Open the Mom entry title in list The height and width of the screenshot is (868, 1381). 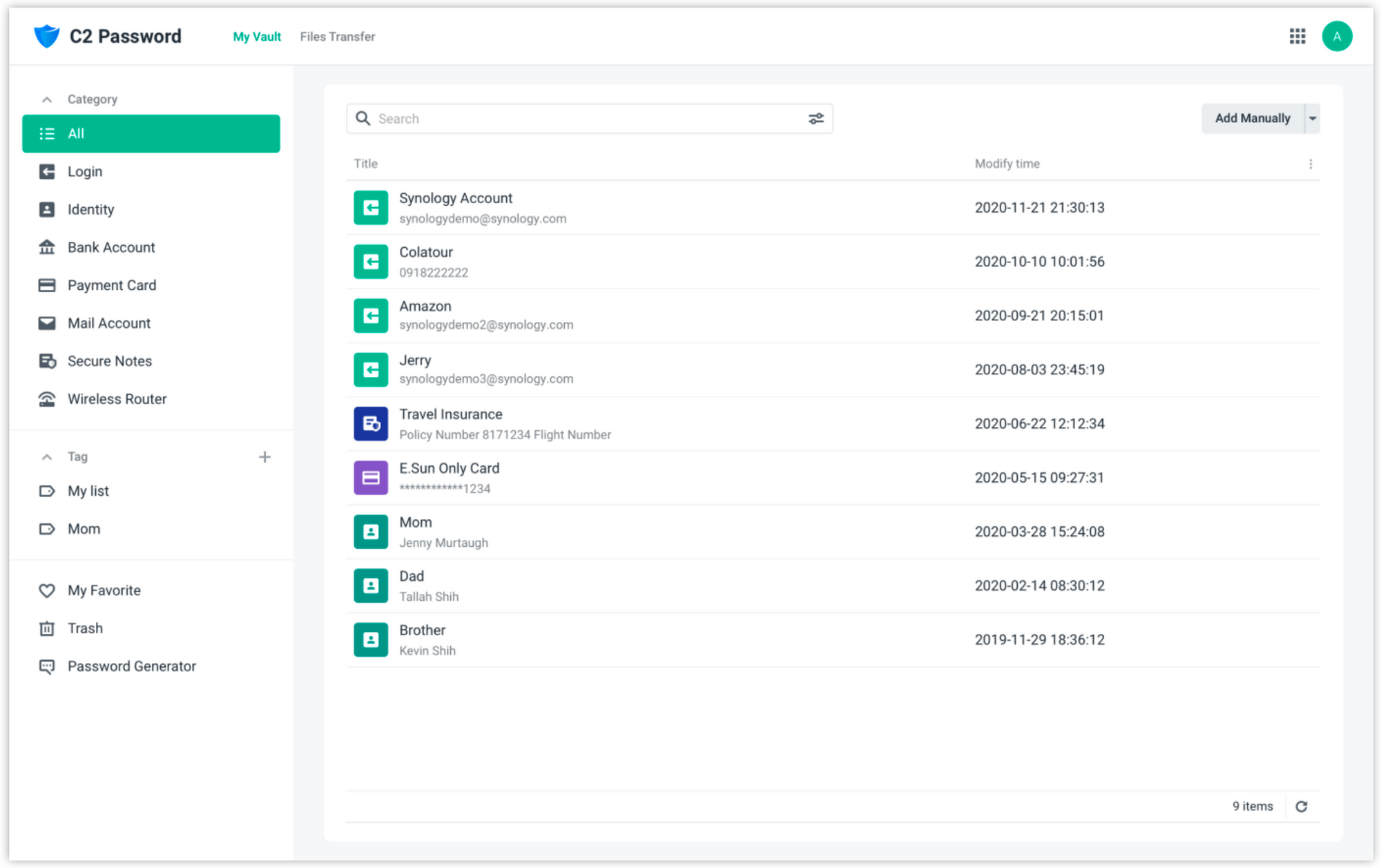click(416, 522)
